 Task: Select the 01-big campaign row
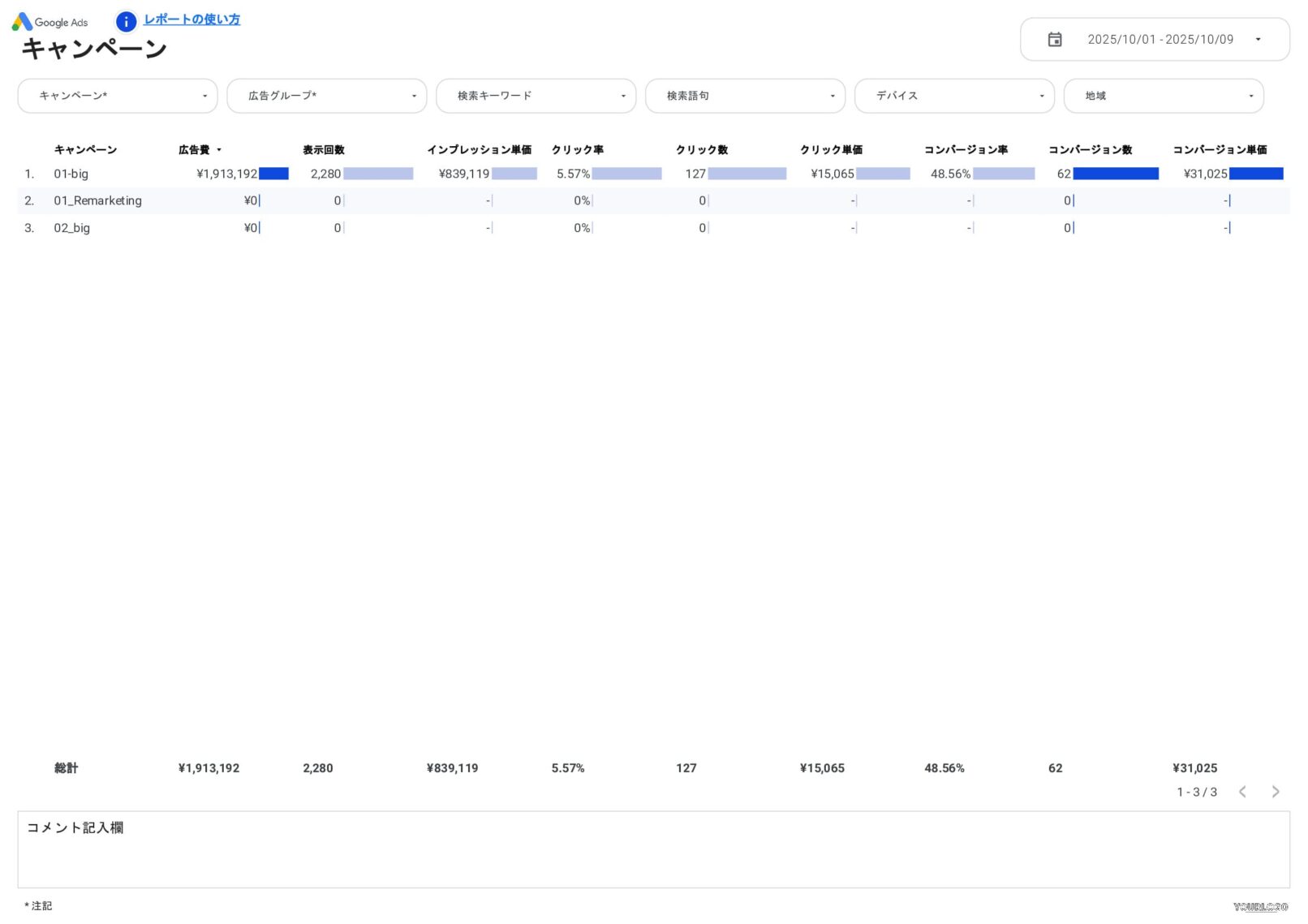[x=71, y=174]
